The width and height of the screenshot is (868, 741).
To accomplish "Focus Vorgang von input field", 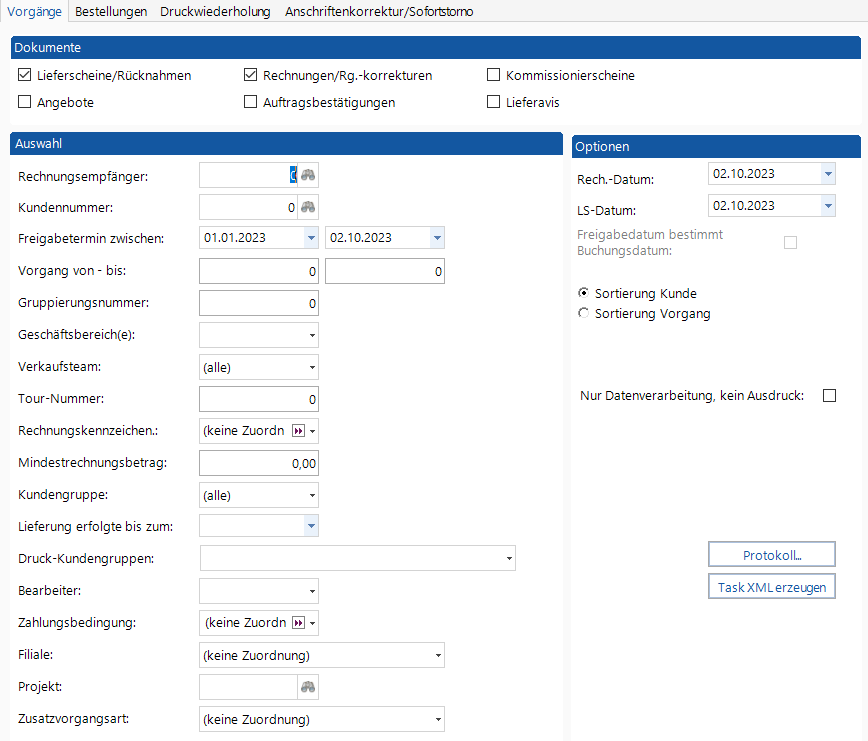I will [259, 271].
